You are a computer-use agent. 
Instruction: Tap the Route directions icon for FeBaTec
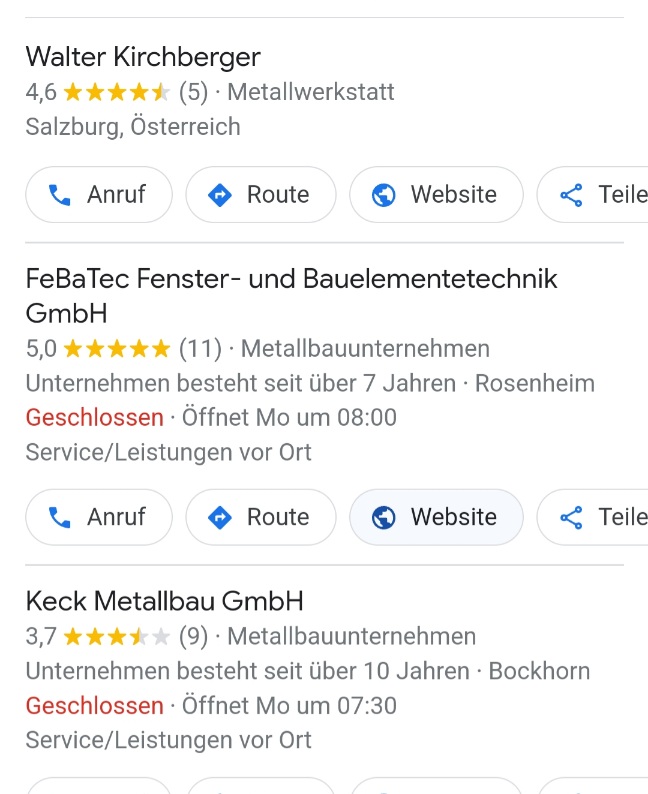coord(220,517)
